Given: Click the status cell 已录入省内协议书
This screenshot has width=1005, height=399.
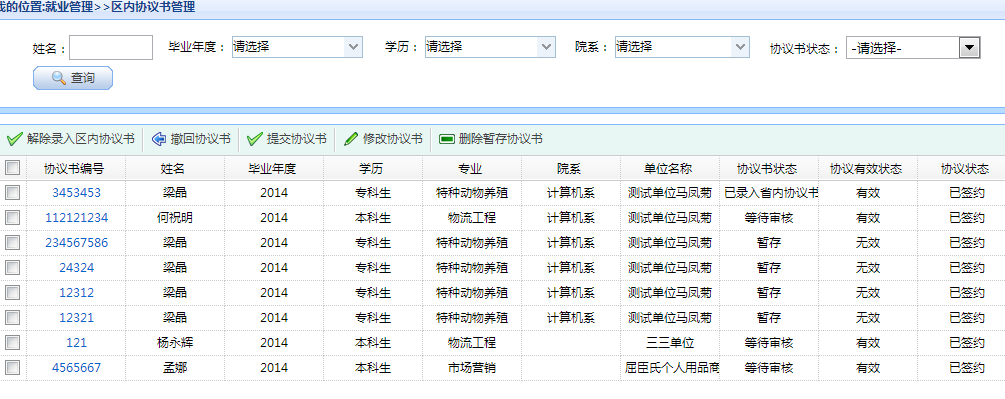Looking at the screenshot, I should coord(771,193).
